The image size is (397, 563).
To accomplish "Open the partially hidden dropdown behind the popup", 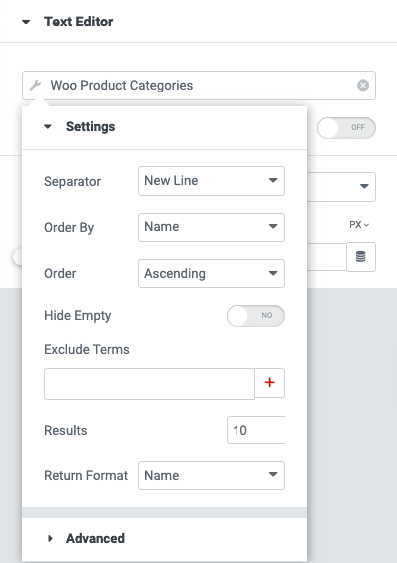I will tap(341, 187).
